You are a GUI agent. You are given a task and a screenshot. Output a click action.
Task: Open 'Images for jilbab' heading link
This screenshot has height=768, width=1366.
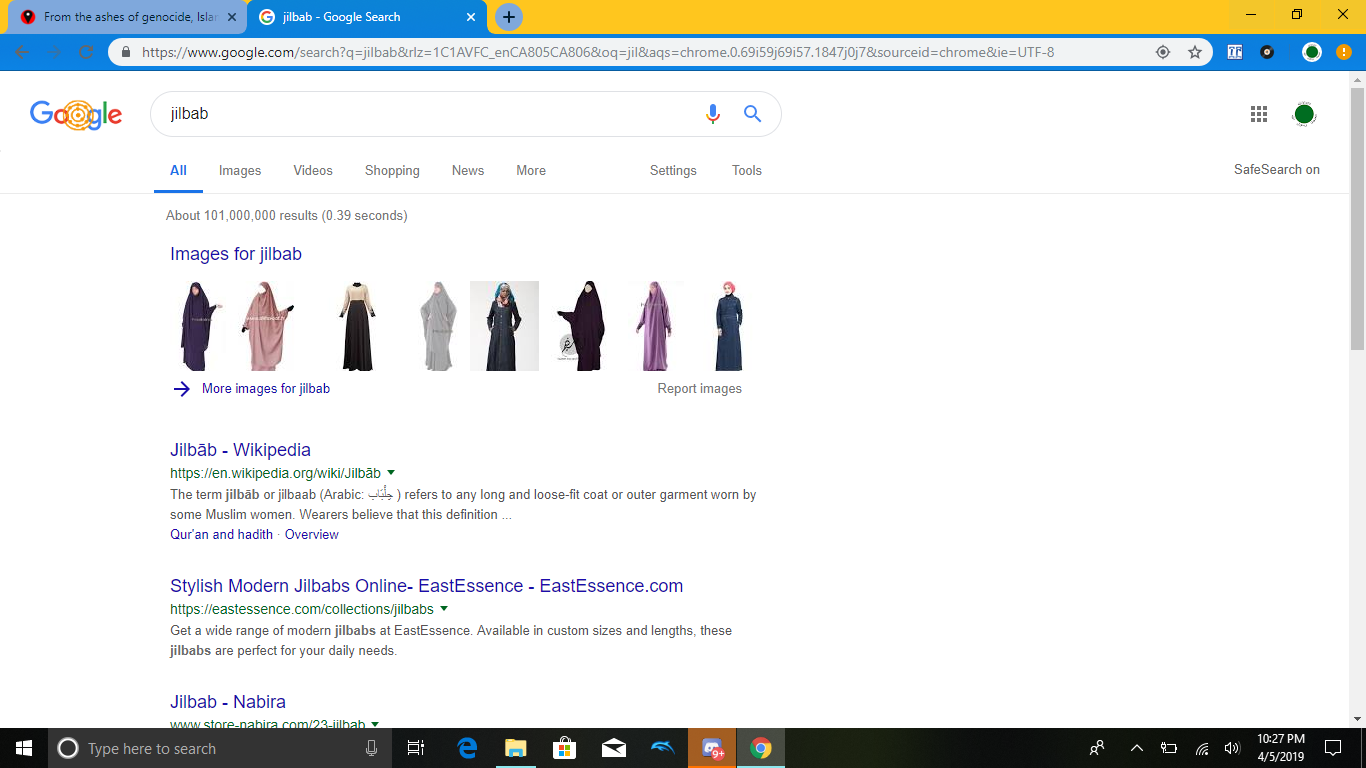point(236,254)
